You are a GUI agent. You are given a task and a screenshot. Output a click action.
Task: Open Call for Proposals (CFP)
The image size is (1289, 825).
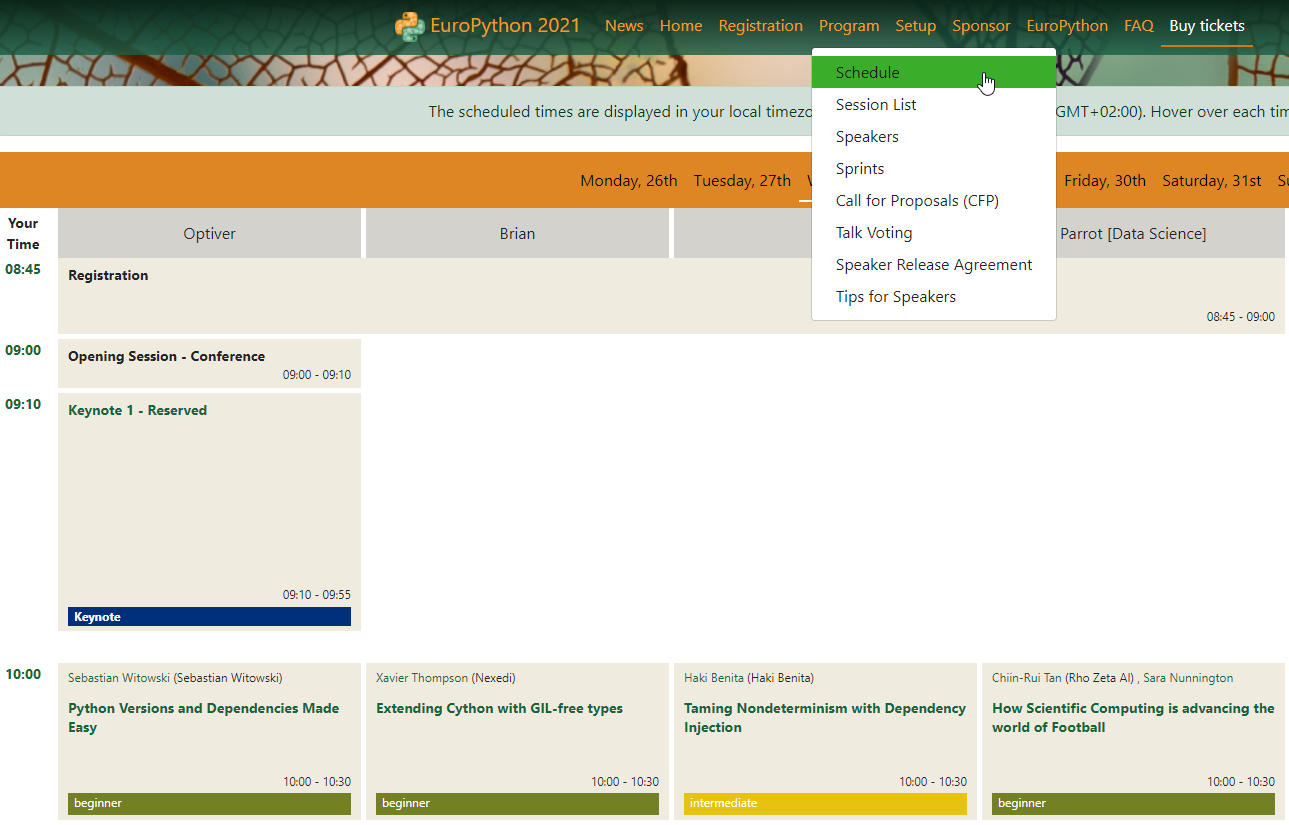917,201
